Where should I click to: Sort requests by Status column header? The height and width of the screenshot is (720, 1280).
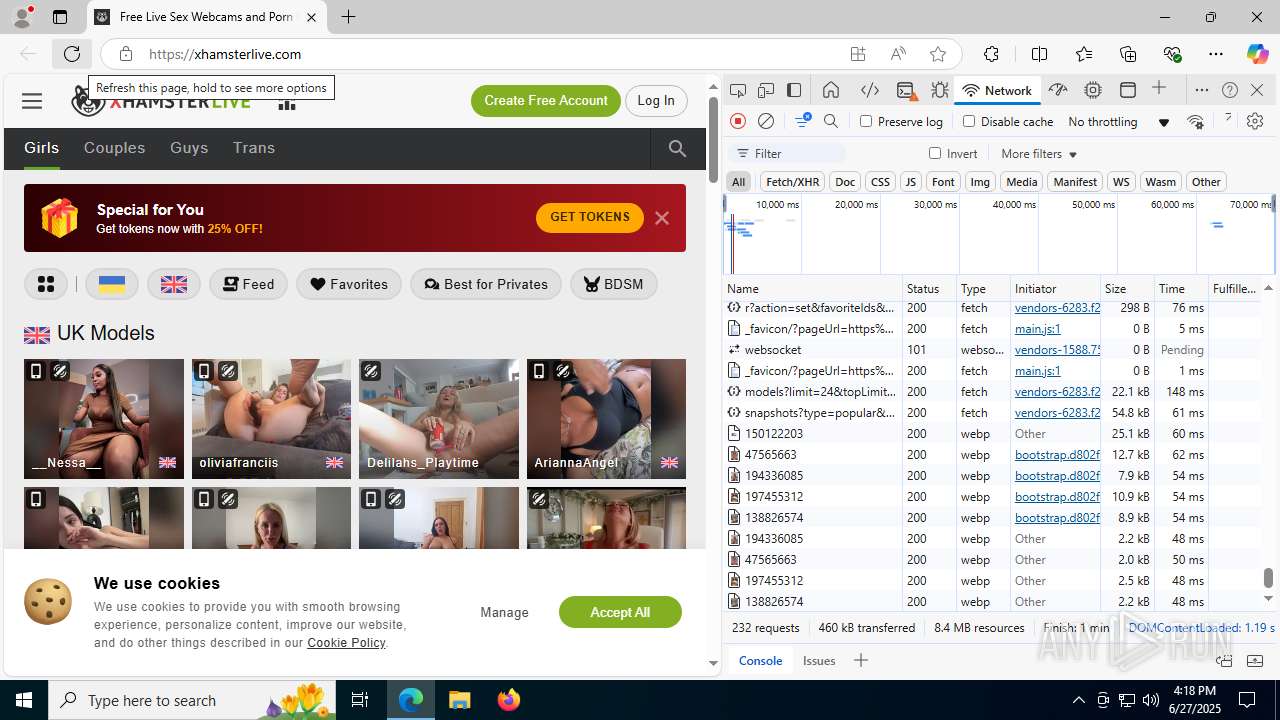(929, 288)
